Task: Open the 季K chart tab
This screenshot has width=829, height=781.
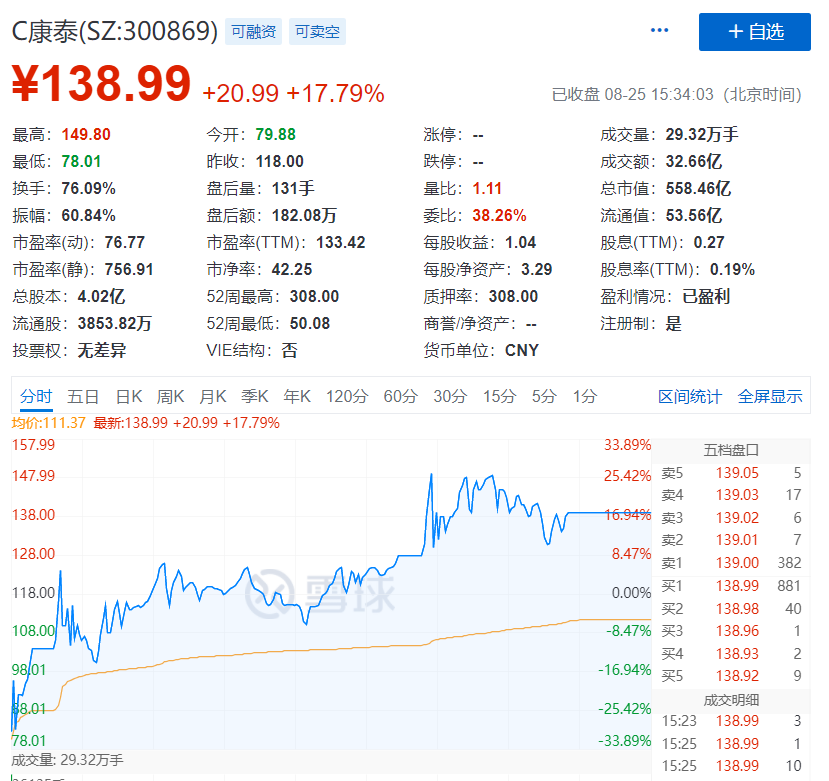Action: [255, 396]
